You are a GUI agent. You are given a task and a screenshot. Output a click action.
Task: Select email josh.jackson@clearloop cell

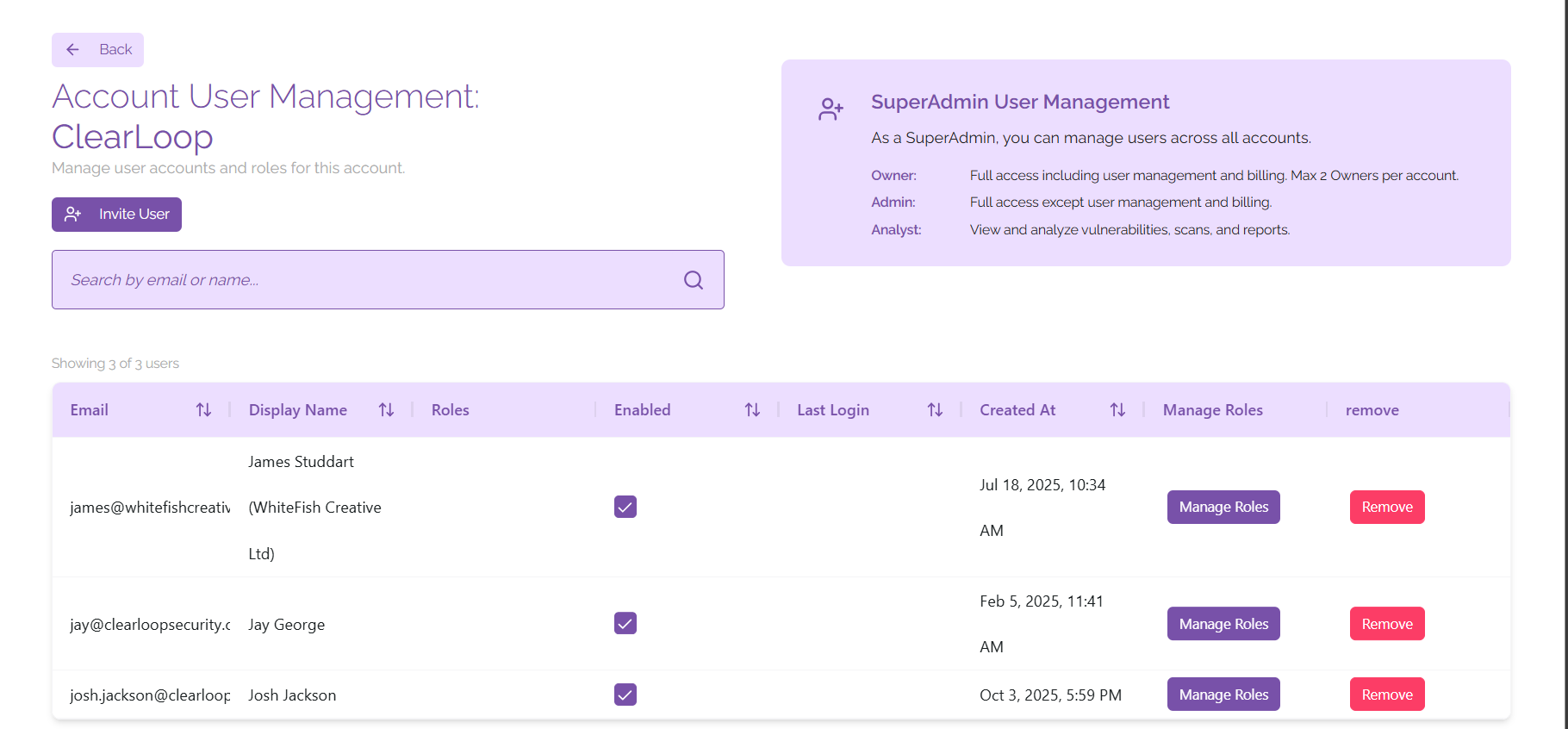150,695
